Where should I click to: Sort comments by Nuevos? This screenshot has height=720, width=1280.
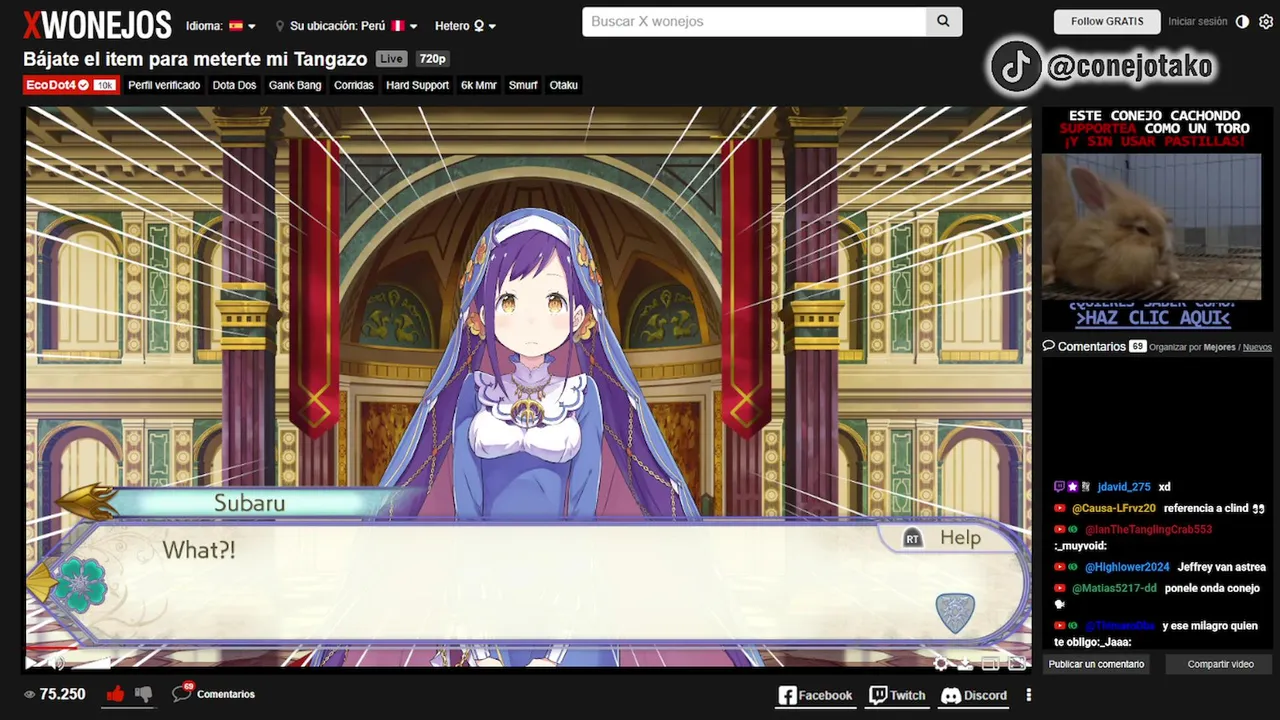pos(1257,347)
